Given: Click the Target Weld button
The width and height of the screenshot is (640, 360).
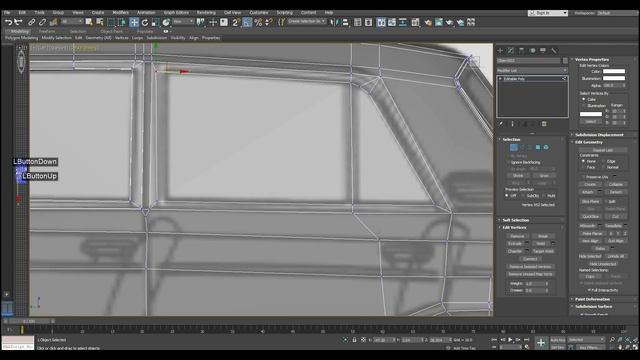Looking at the screenshot, I should pyautogui.click(x=543, y=251).
